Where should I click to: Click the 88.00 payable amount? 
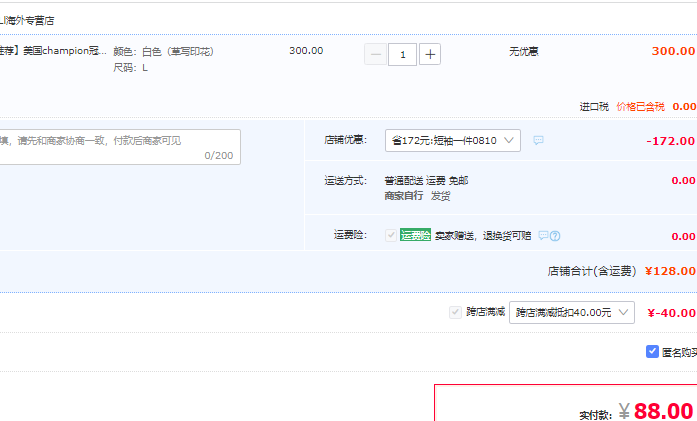point(664,411)
